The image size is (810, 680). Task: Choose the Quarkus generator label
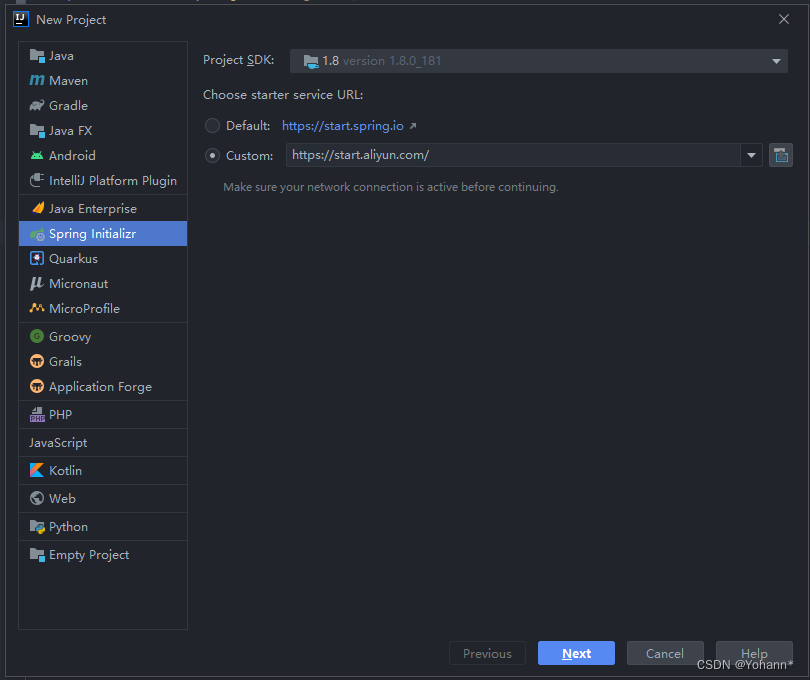coord(73,259)
